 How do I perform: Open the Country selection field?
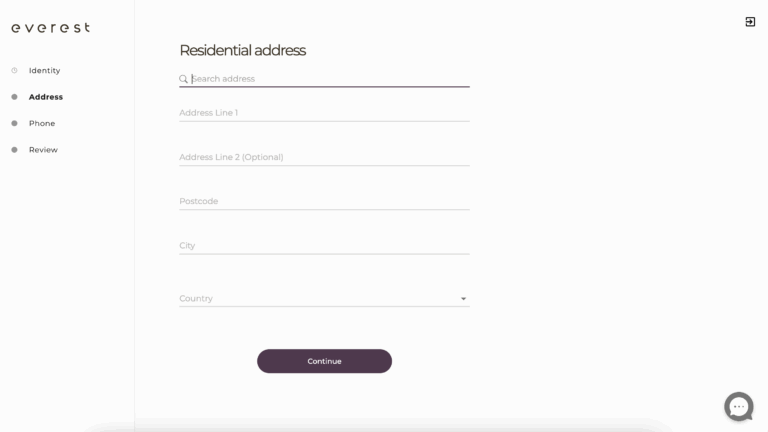[315, 298]
